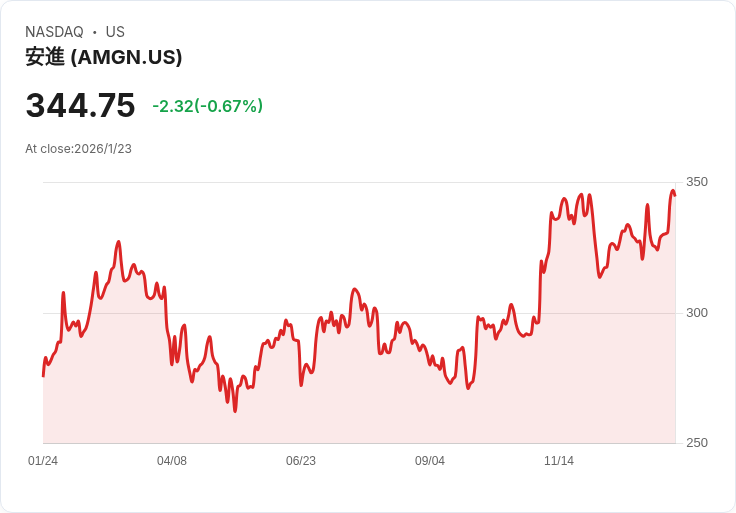Select the 344.75 current price
This screenshot has width=736, height=513.
(80, 105)
